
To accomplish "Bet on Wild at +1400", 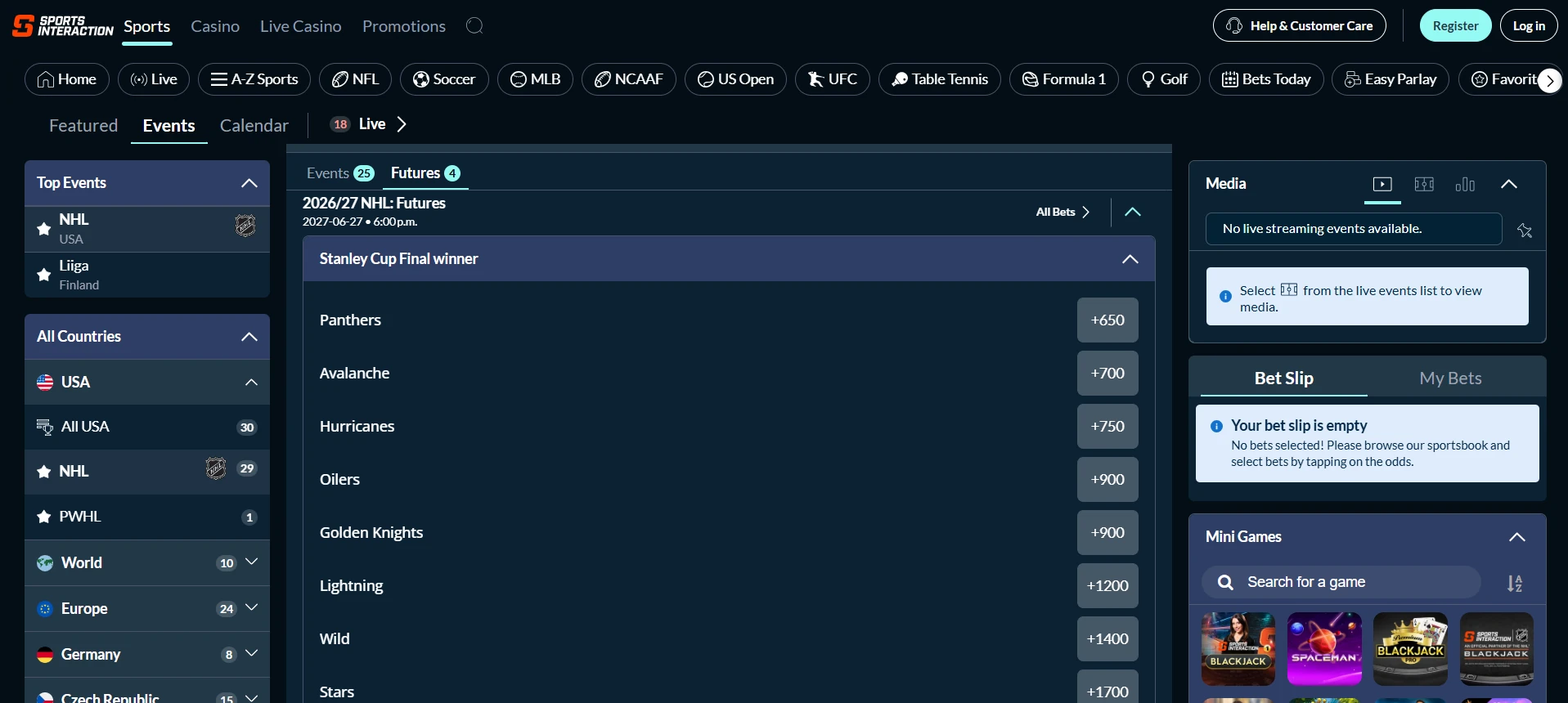I will (1107, 639).
